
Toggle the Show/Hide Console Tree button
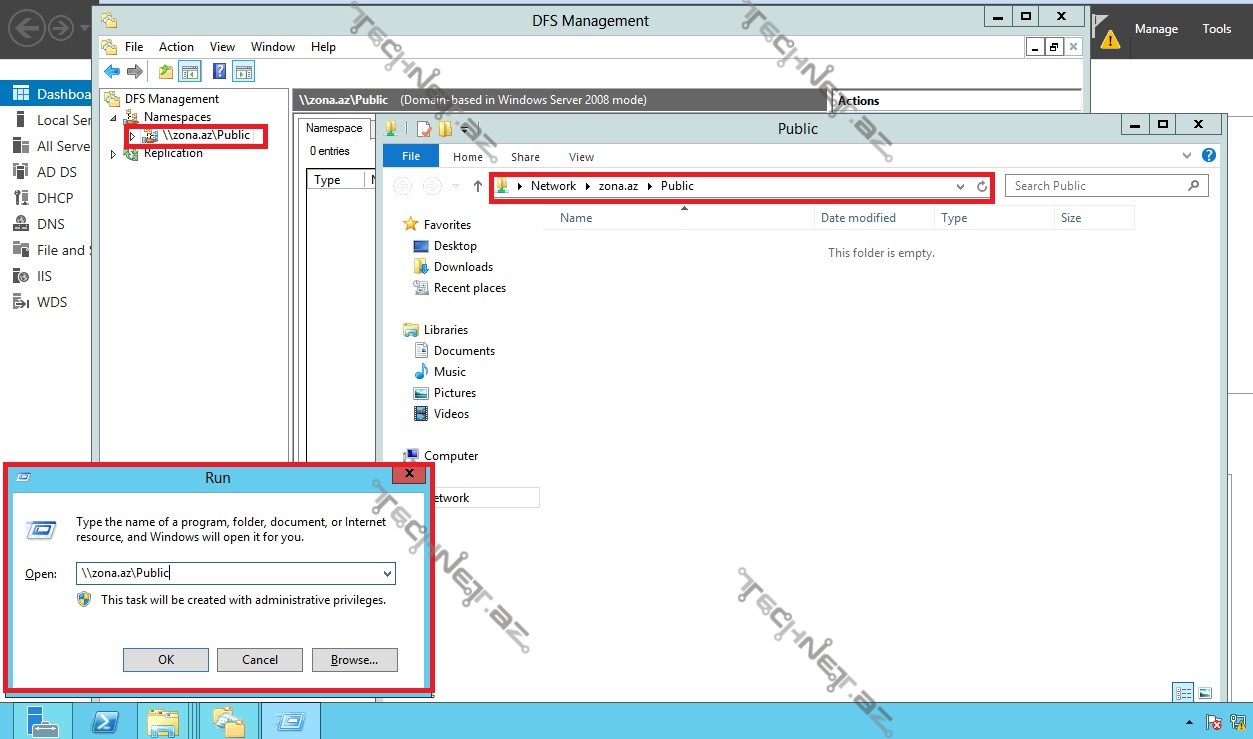(190, 71)
